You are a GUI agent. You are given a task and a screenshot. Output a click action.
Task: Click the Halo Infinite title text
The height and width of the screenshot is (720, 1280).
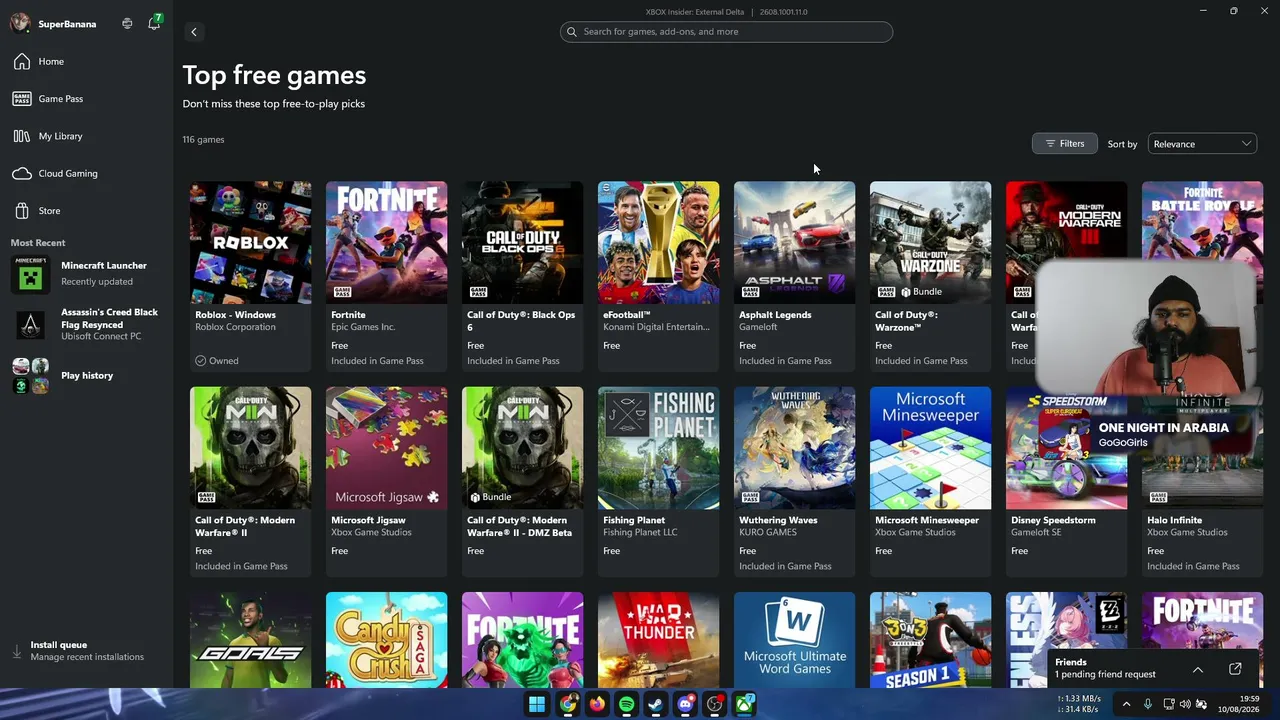1175,521
